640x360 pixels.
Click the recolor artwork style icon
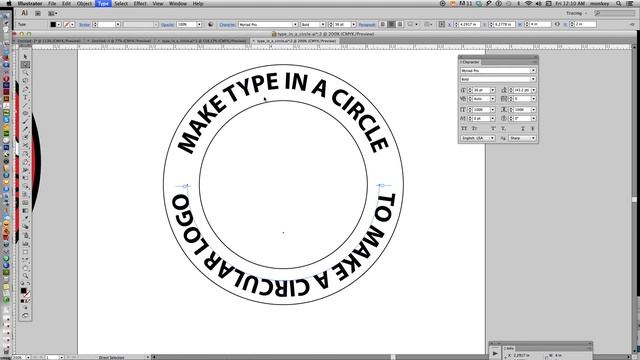point(211,24)
